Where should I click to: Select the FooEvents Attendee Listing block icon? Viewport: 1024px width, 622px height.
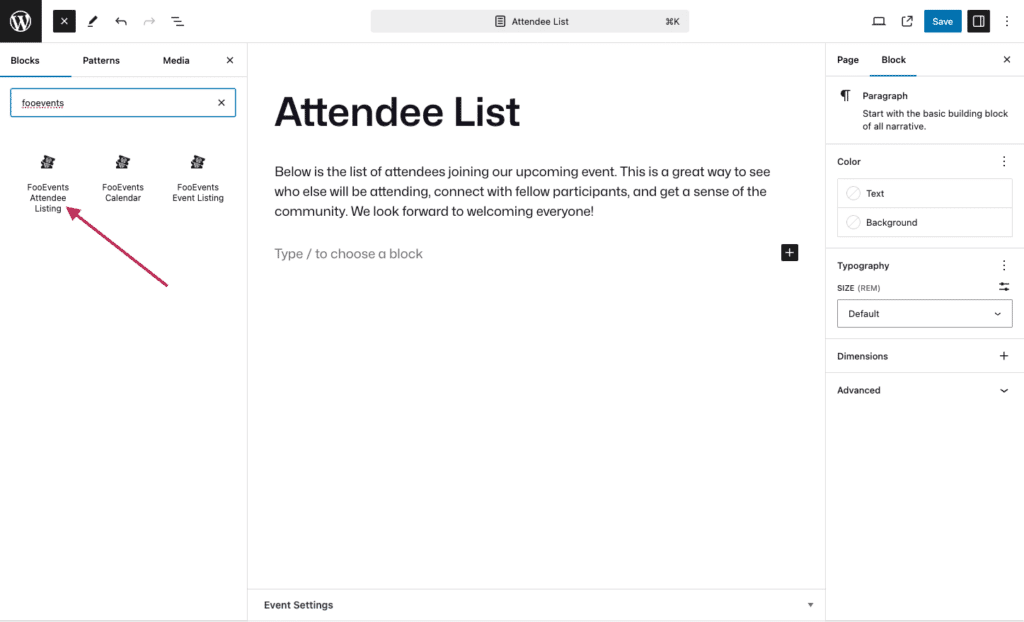click(x=47, y=162)
